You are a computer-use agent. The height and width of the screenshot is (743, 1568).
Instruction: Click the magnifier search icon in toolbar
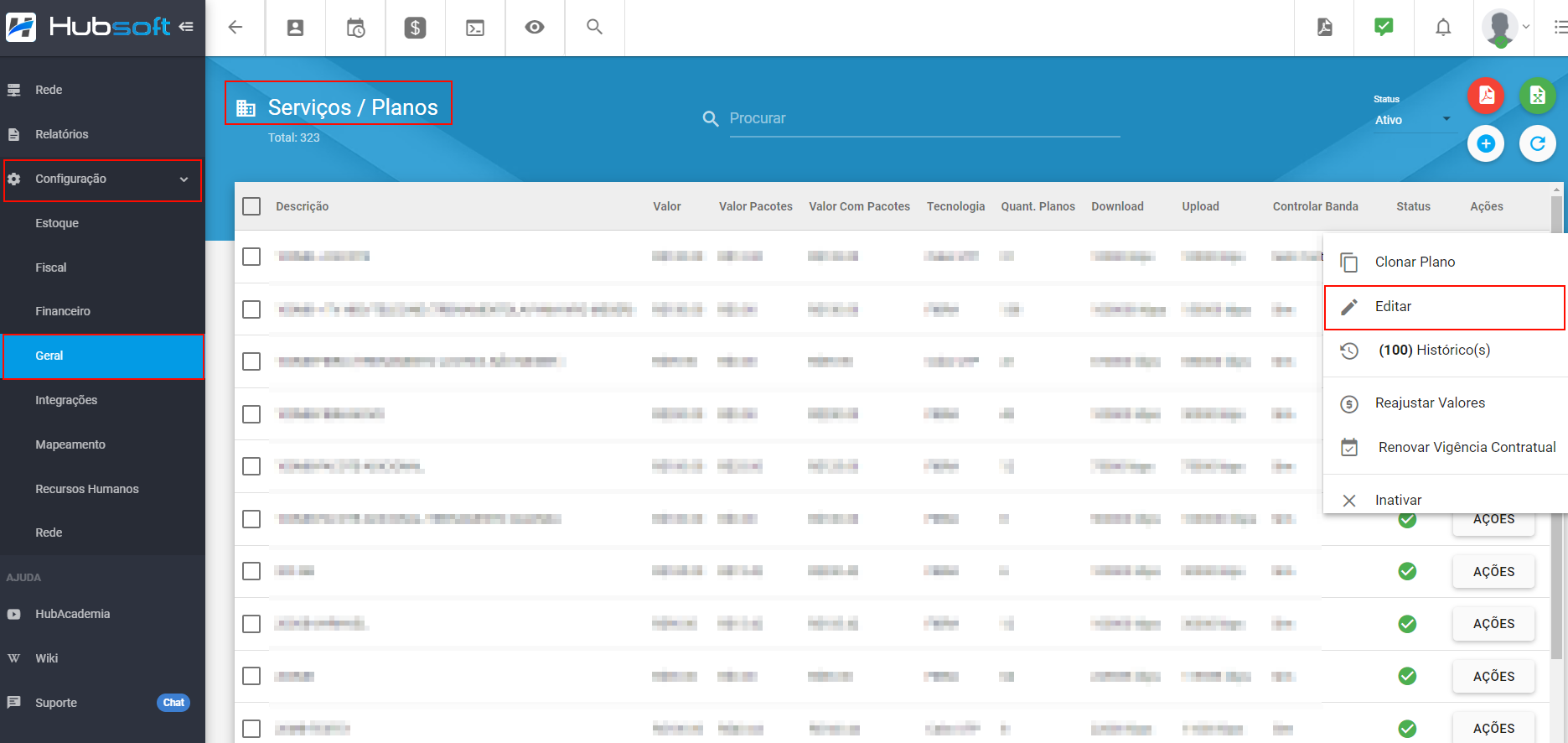pyautogui.click(x=594, y=27)
